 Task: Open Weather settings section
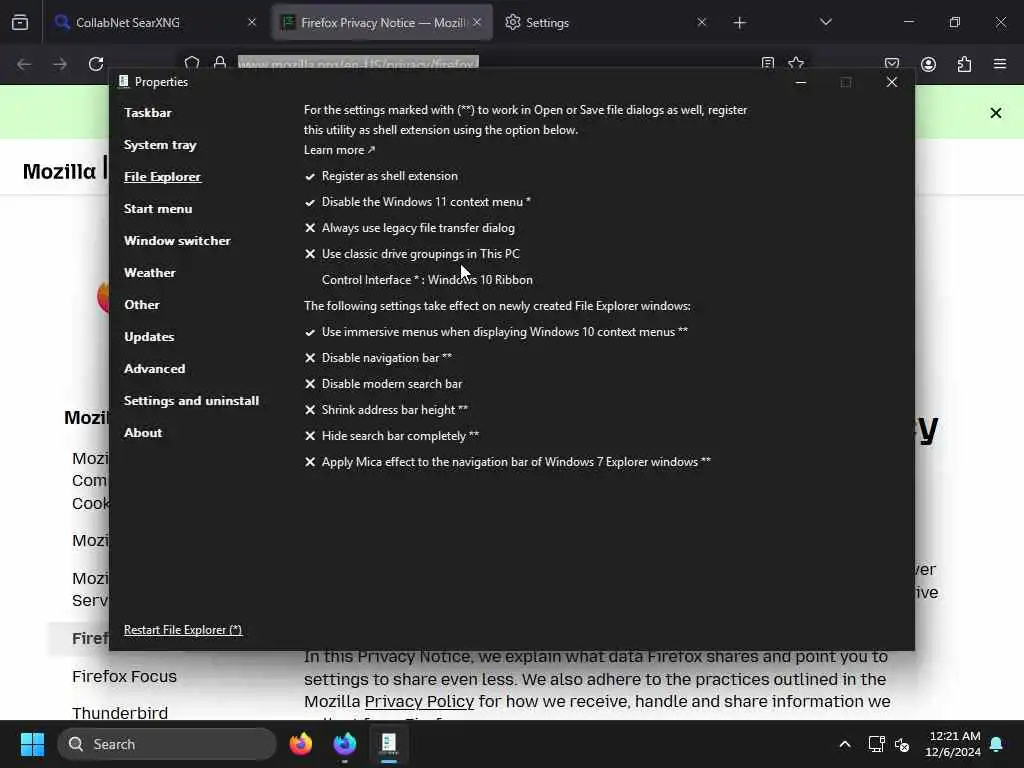click(x=150, y=272)
